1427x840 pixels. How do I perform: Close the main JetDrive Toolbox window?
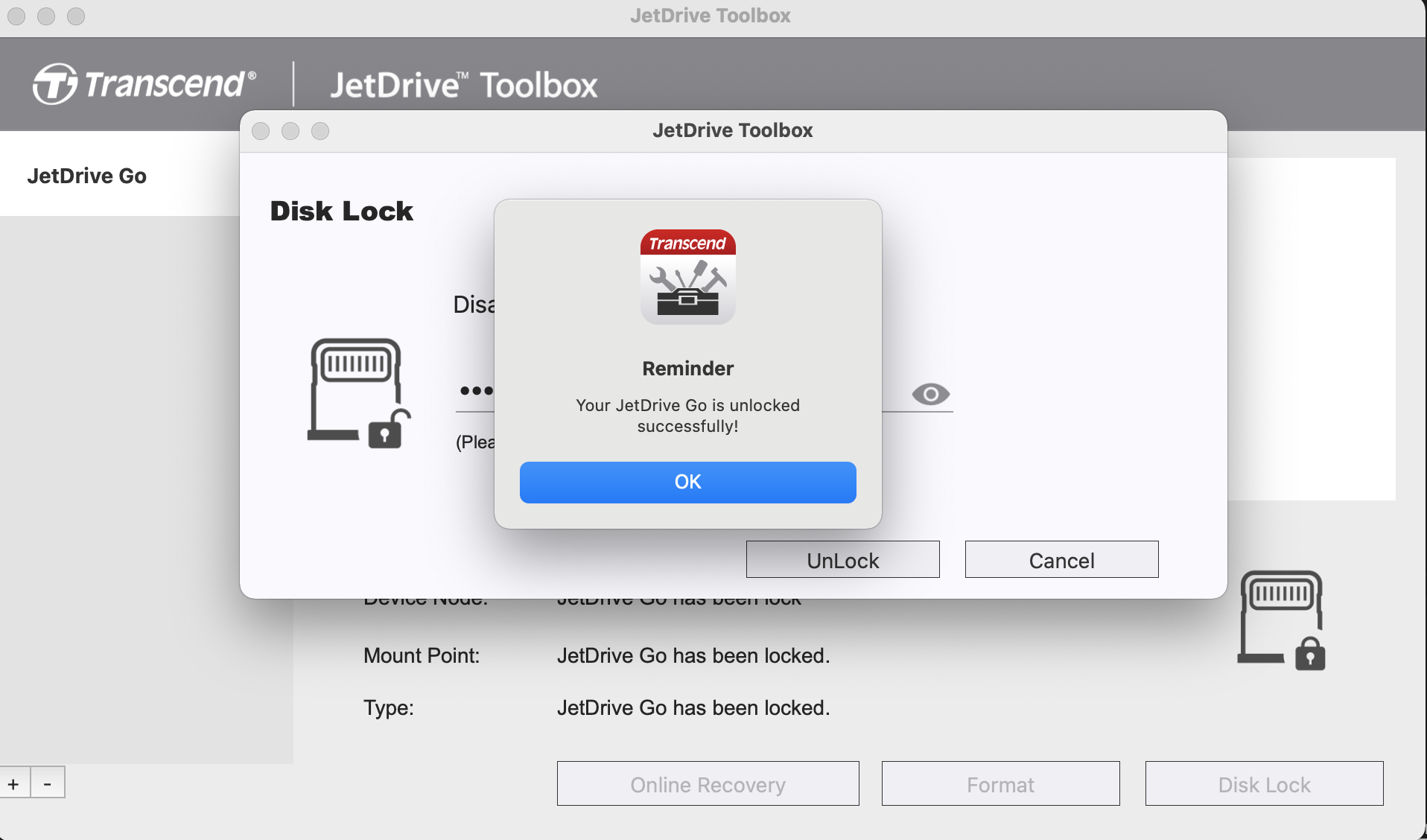tap(16, 16)
